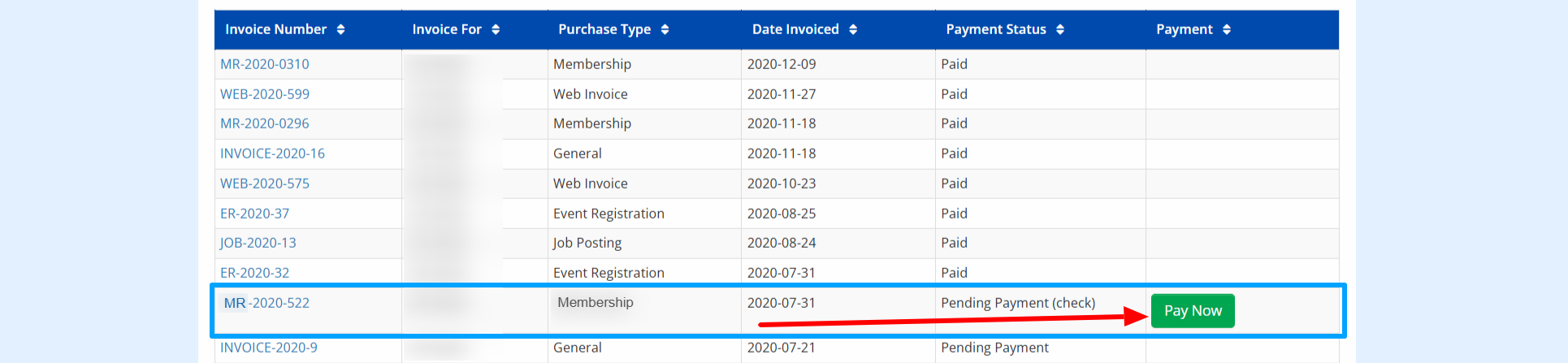Click the Date Invoiced sort arrows
The width and height of the screenshot is (1568, 363).
click(853, 29)
